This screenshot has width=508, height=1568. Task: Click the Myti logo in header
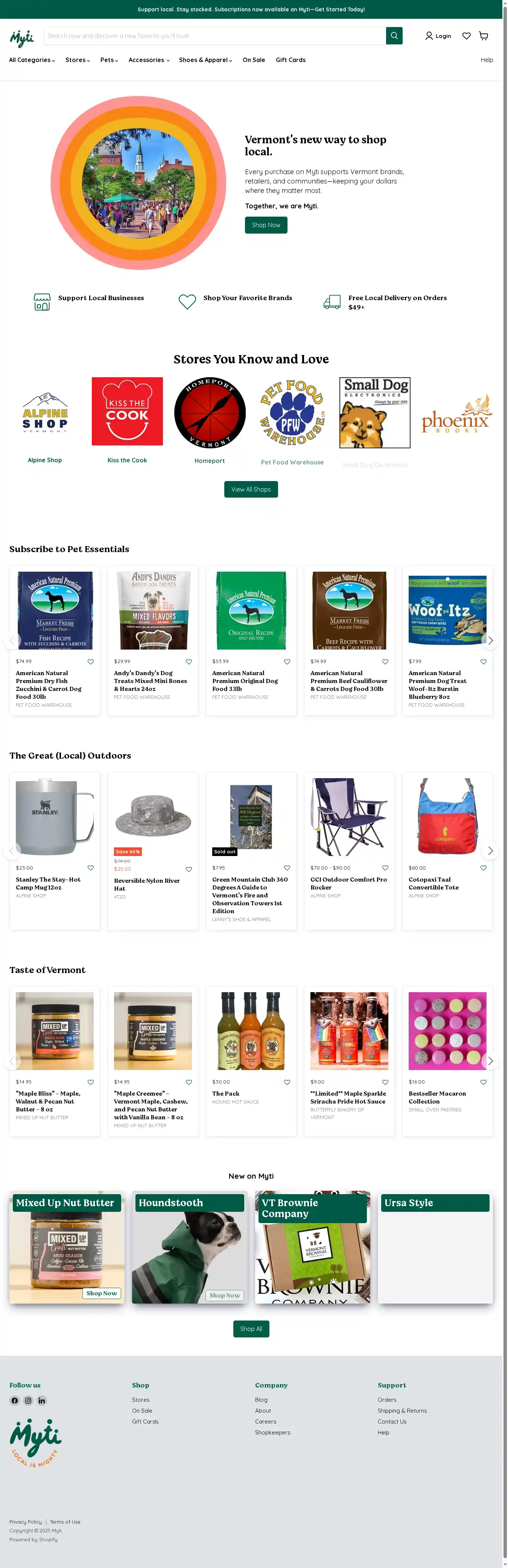tap(22, 38)
